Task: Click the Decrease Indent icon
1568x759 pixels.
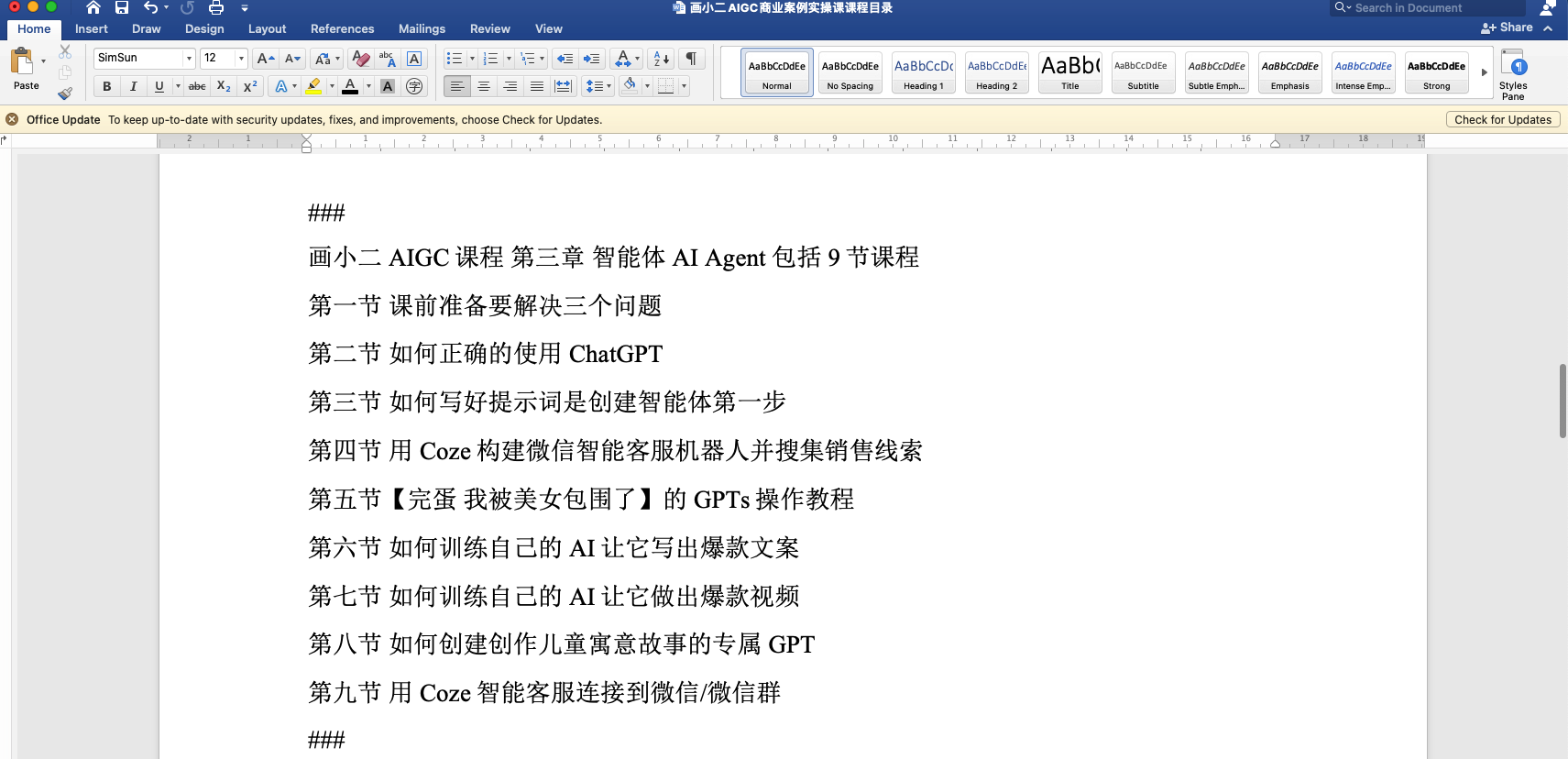Action: pos(565,59)
